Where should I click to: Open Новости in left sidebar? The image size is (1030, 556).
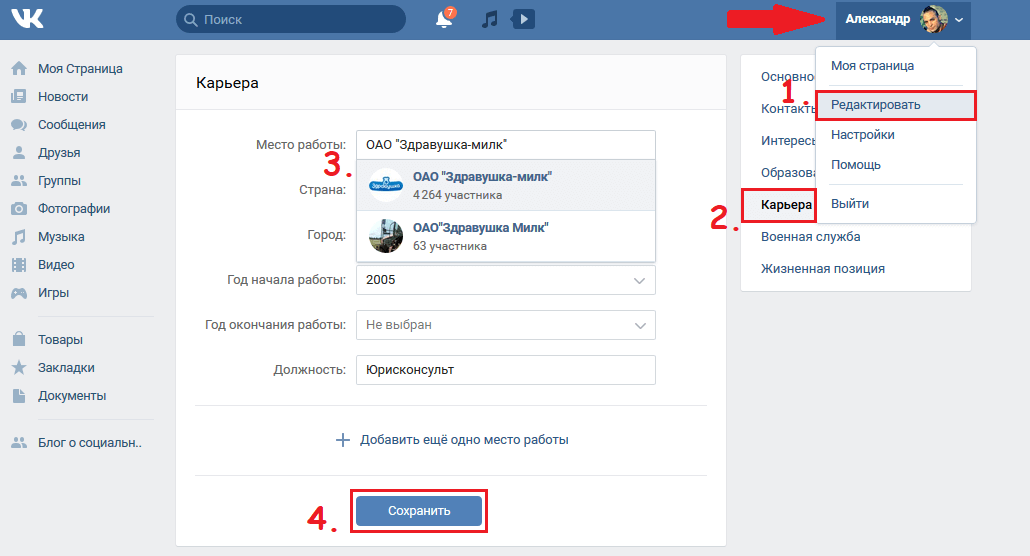[x=63, y=97]
